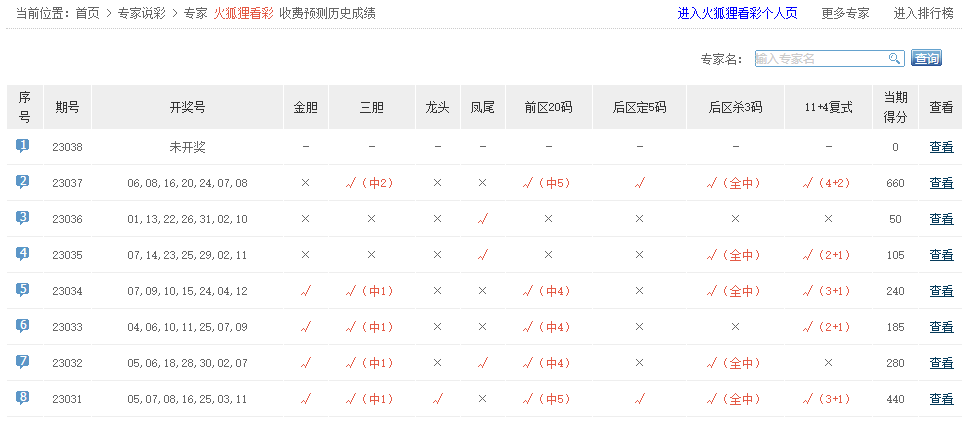View details for period 23038
The image size is (962, 421).
coord(941,147)
